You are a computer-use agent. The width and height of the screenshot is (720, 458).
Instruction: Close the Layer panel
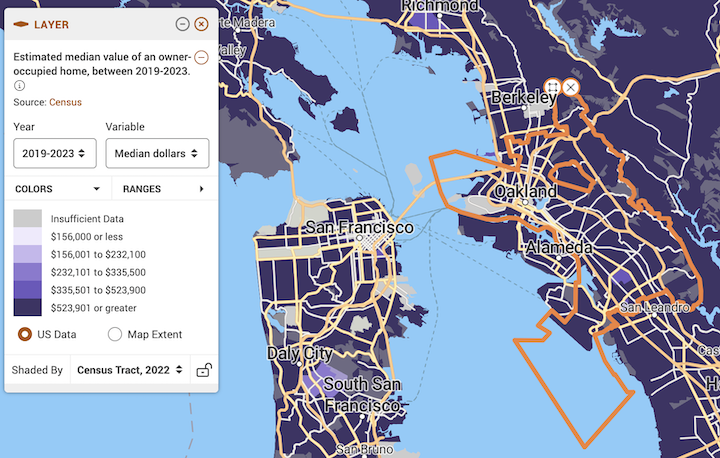201,24
